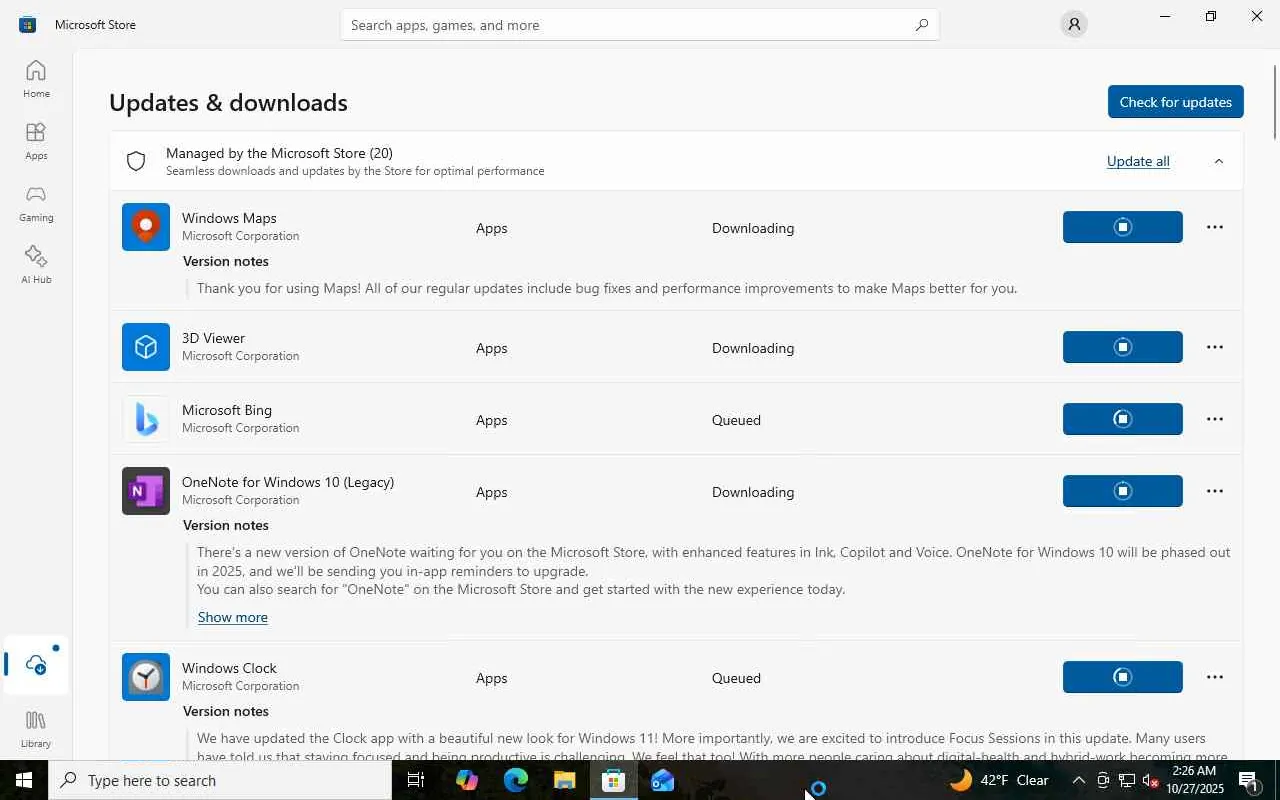Image resolution: width=1280 pixels, height=800 pixels.
Task: Open the notification center icon
Action: 1248,780
